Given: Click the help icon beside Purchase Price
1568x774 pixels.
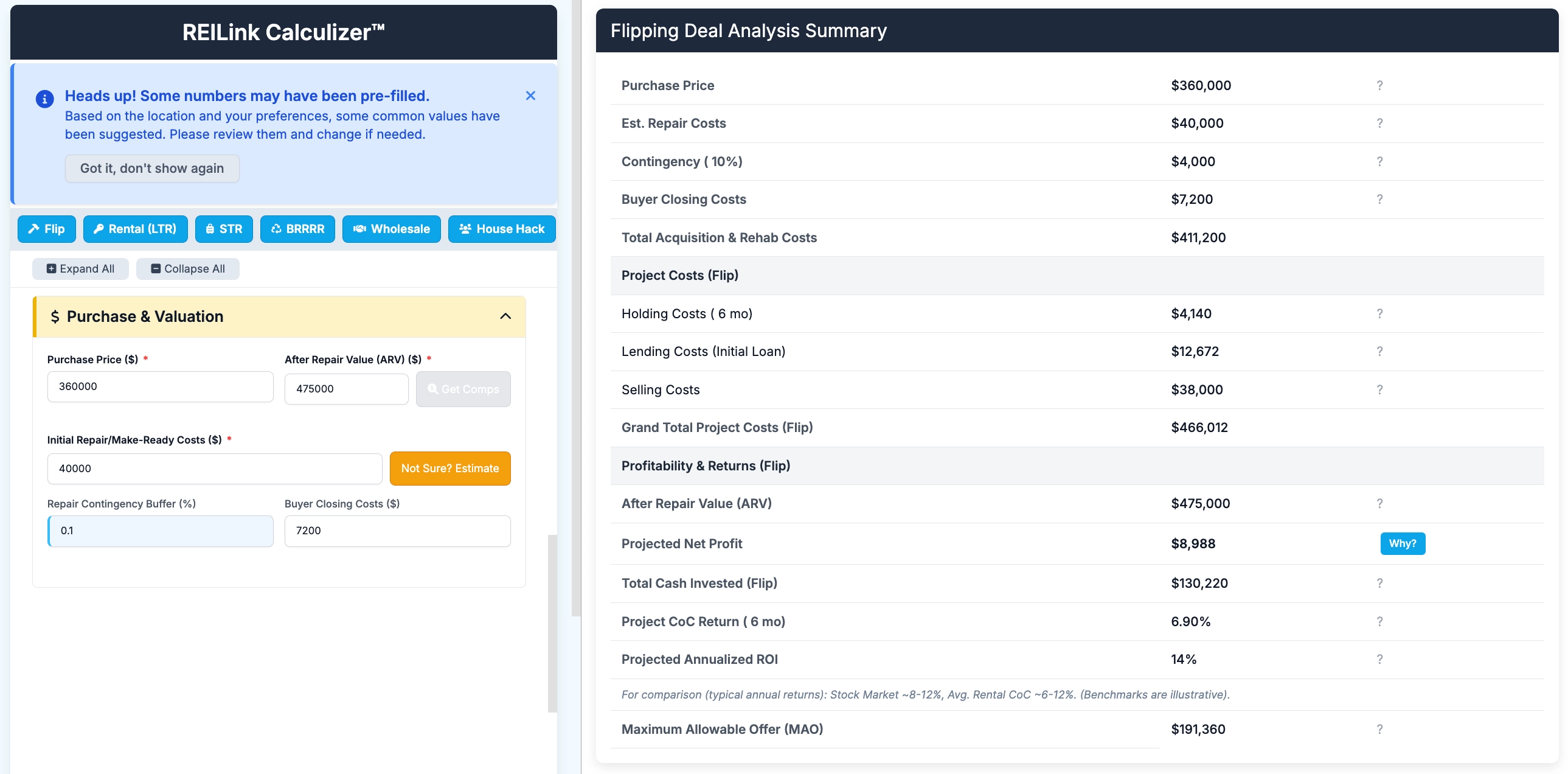Looking at the screenshot, I should pyautogui.click(x=1379, y=85).
